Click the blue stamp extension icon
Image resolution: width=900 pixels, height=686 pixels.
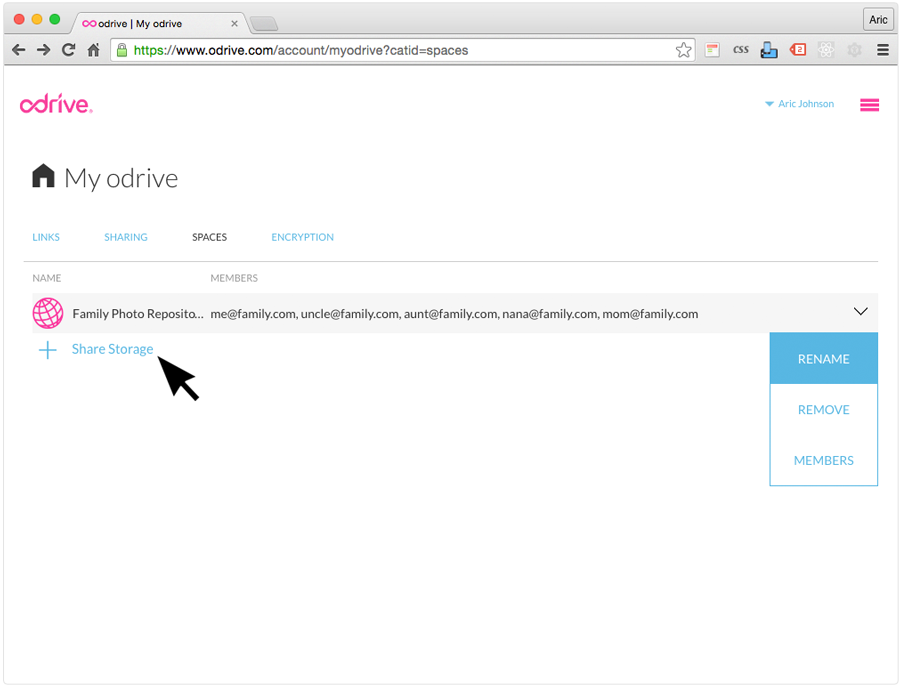769,50
